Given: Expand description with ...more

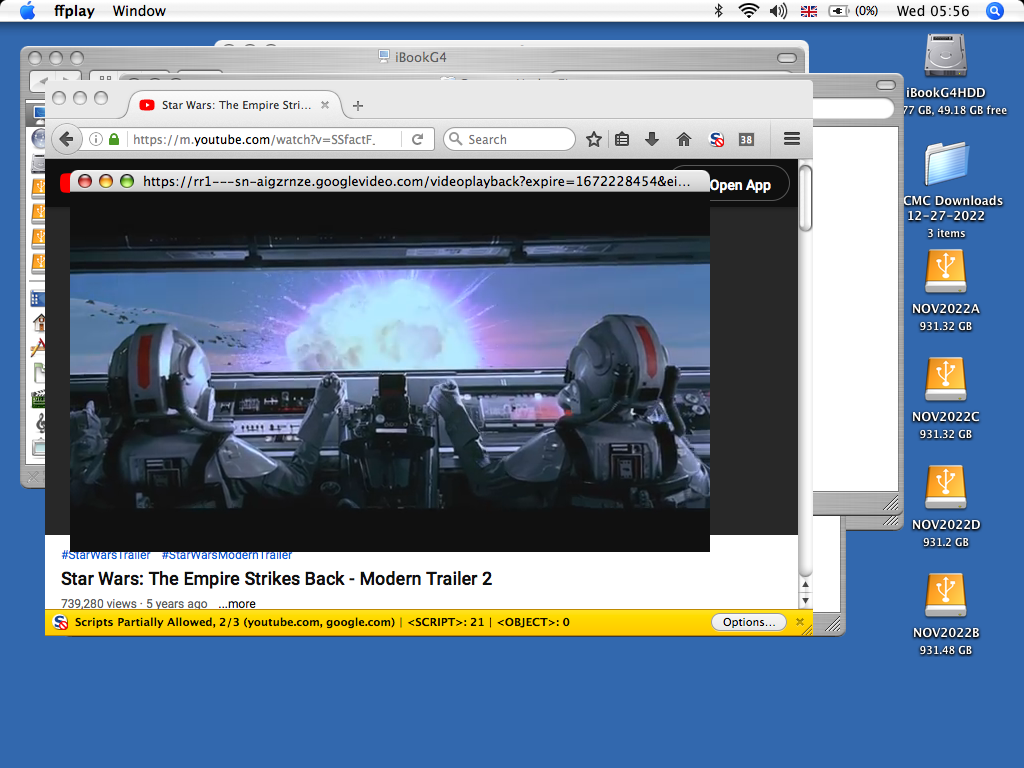Looking at the screenshot, I should pos(236,603).
